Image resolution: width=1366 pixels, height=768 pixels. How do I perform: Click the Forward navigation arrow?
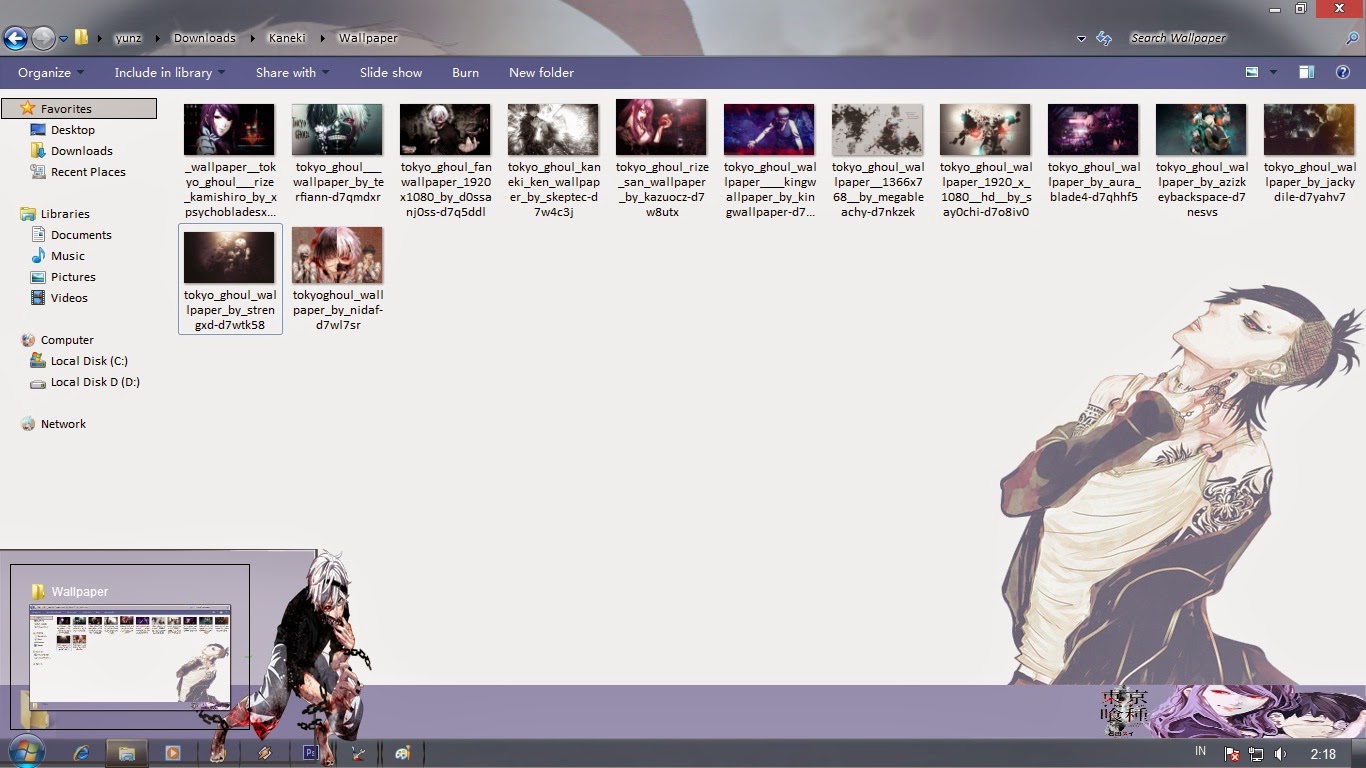43,38
